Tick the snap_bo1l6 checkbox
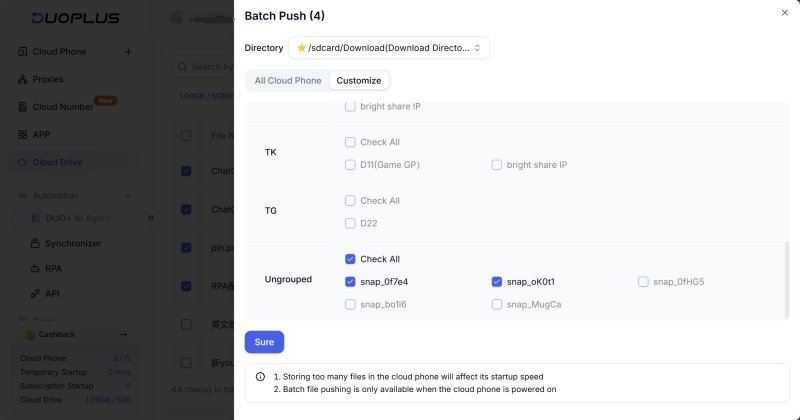 point(350,304)
